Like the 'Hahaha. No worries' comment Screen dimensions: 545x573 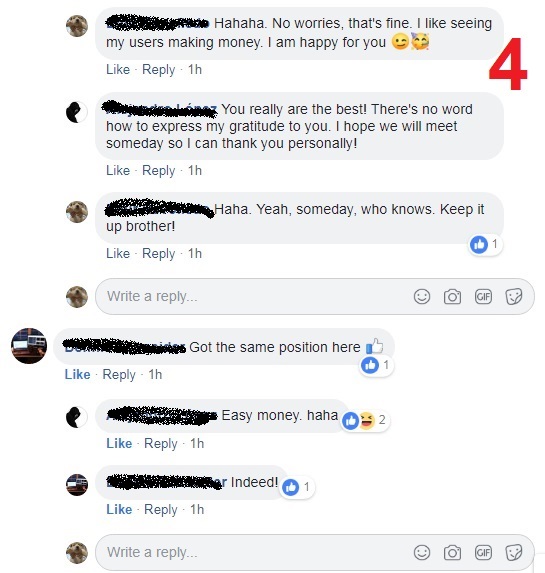click(118, 69)
